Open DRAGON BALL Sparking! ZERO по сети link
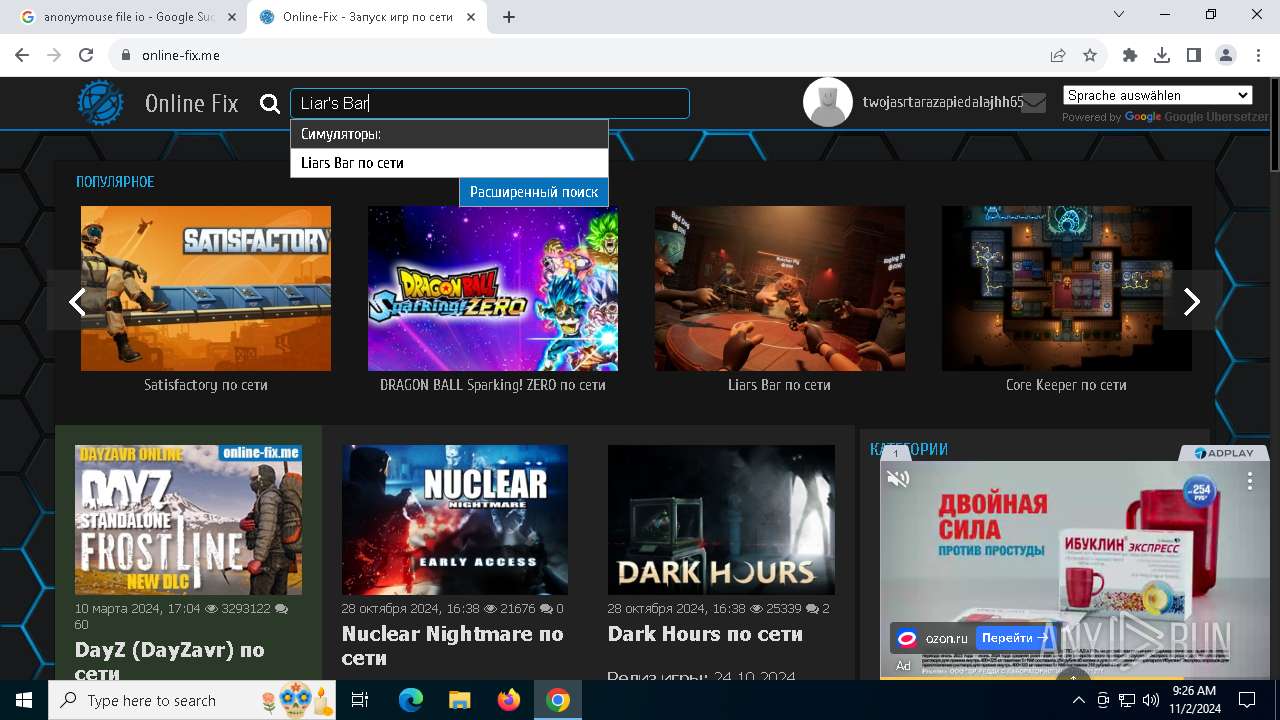The image size is (1280, 720). 493,385
